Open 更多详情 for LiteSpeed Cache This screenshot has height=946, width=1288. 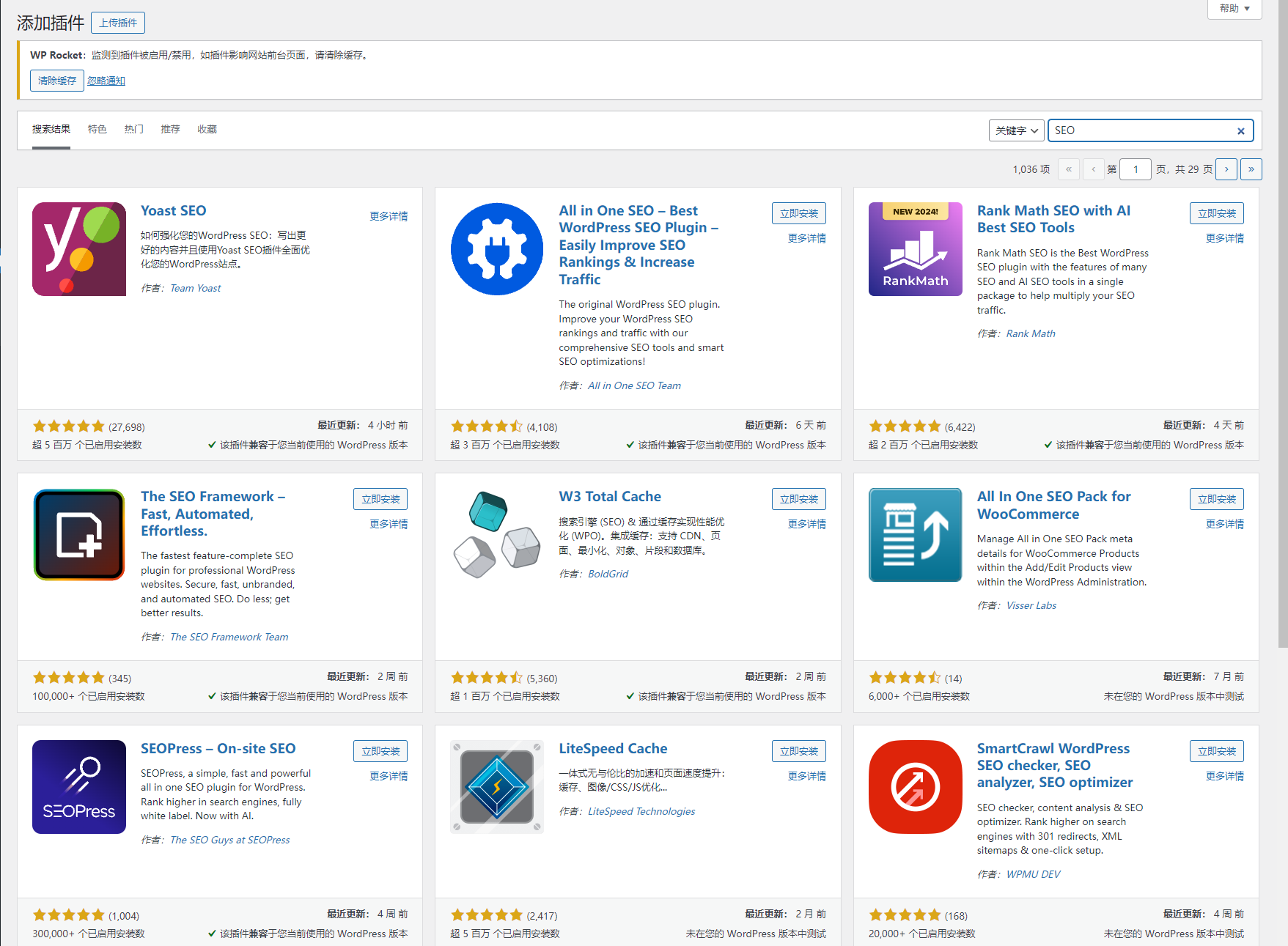tap(806, 776)
